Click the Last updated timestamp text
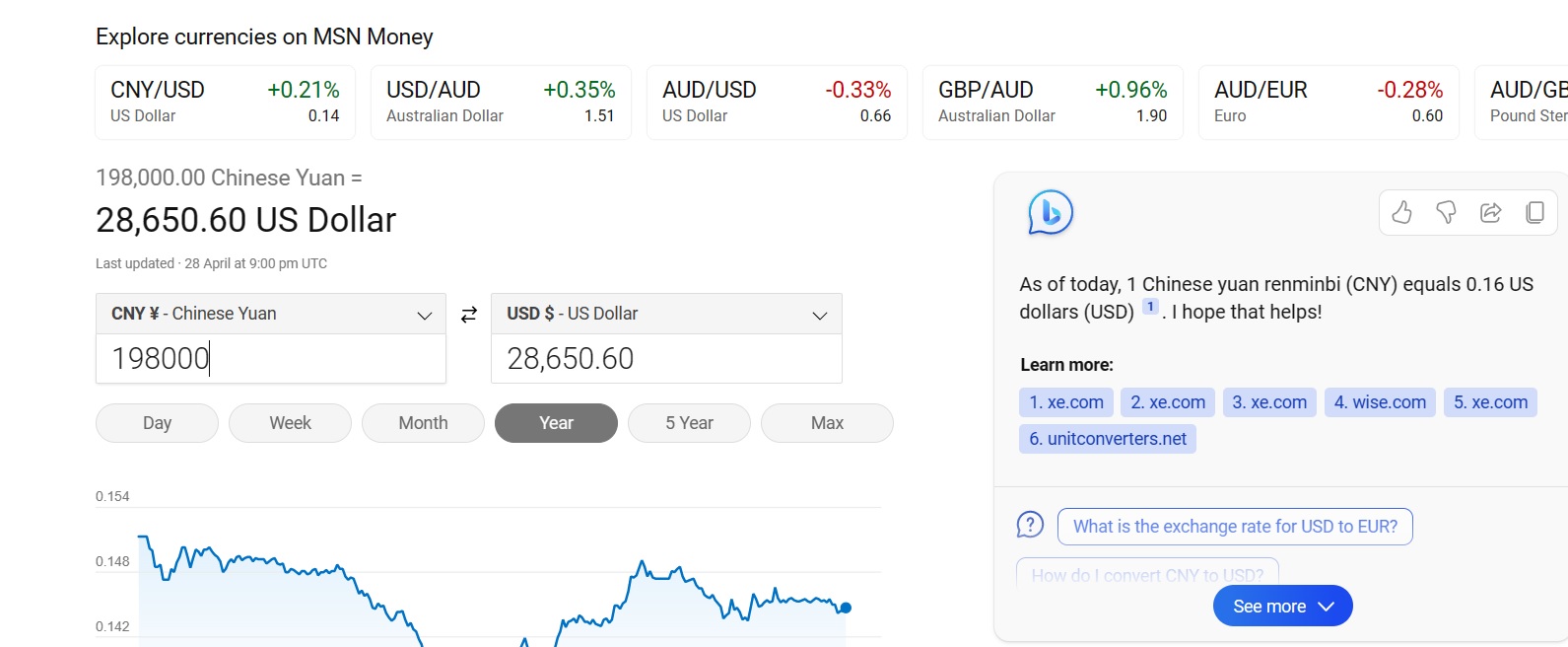The height and width of the screenshot is (647, 1568). coord(211,263)
